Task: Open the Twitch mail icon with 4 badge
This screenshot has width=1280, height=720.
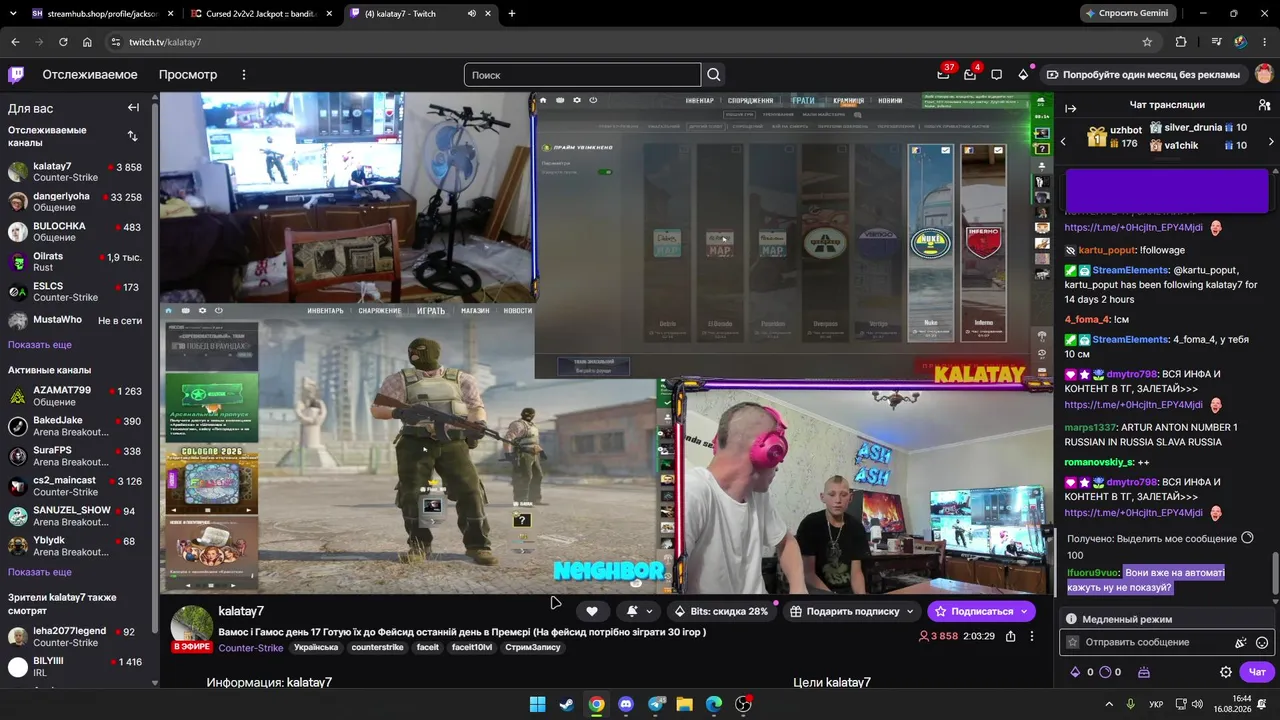Action: [970, 75]
